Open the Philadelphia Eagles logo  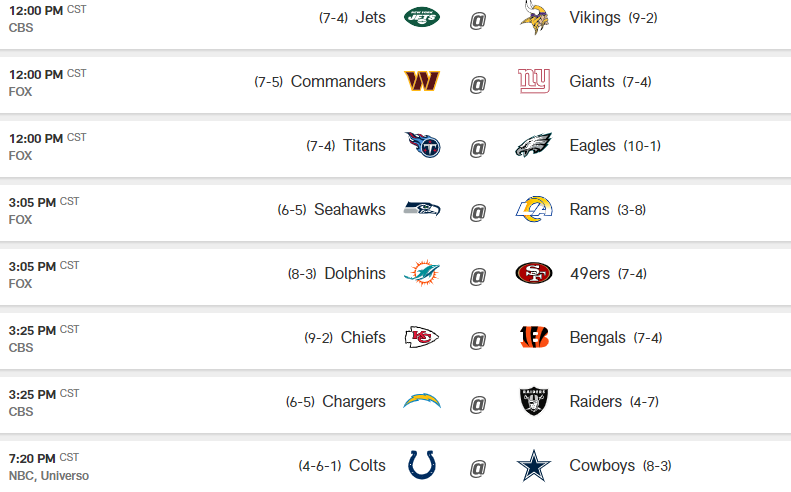534,146
